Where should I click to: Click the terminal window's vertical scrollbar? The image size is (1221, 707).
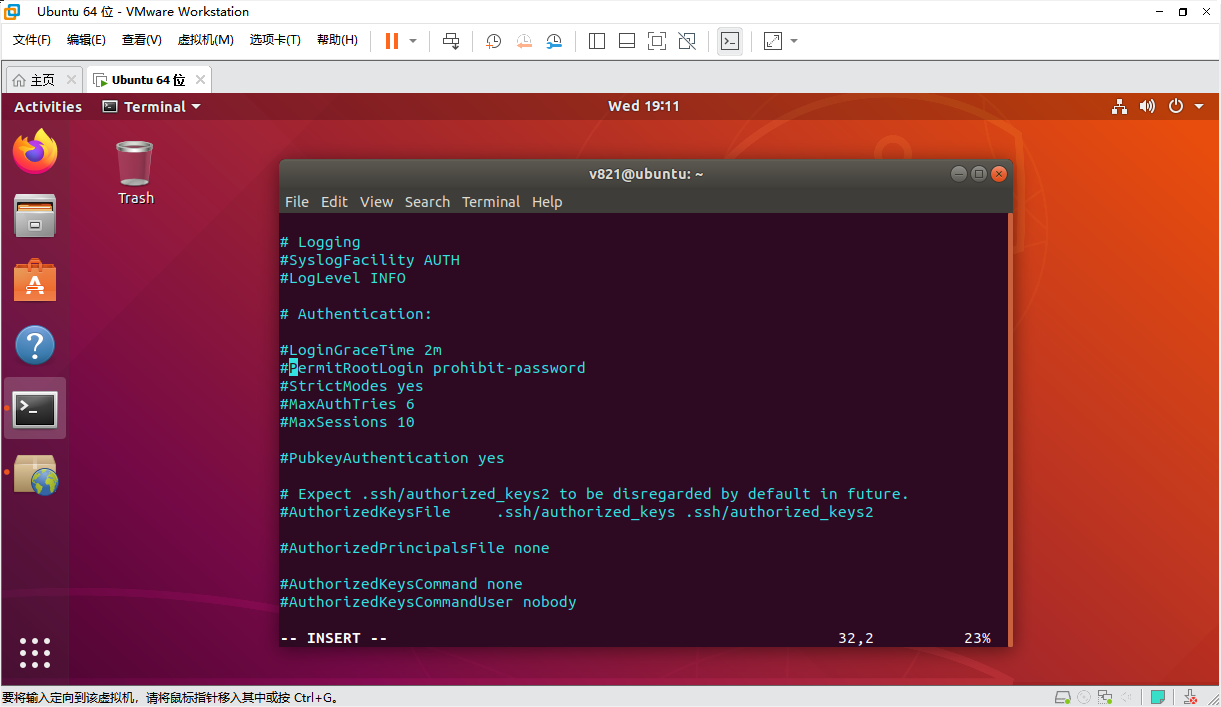pyautogui.click(x=1010, y=430)
